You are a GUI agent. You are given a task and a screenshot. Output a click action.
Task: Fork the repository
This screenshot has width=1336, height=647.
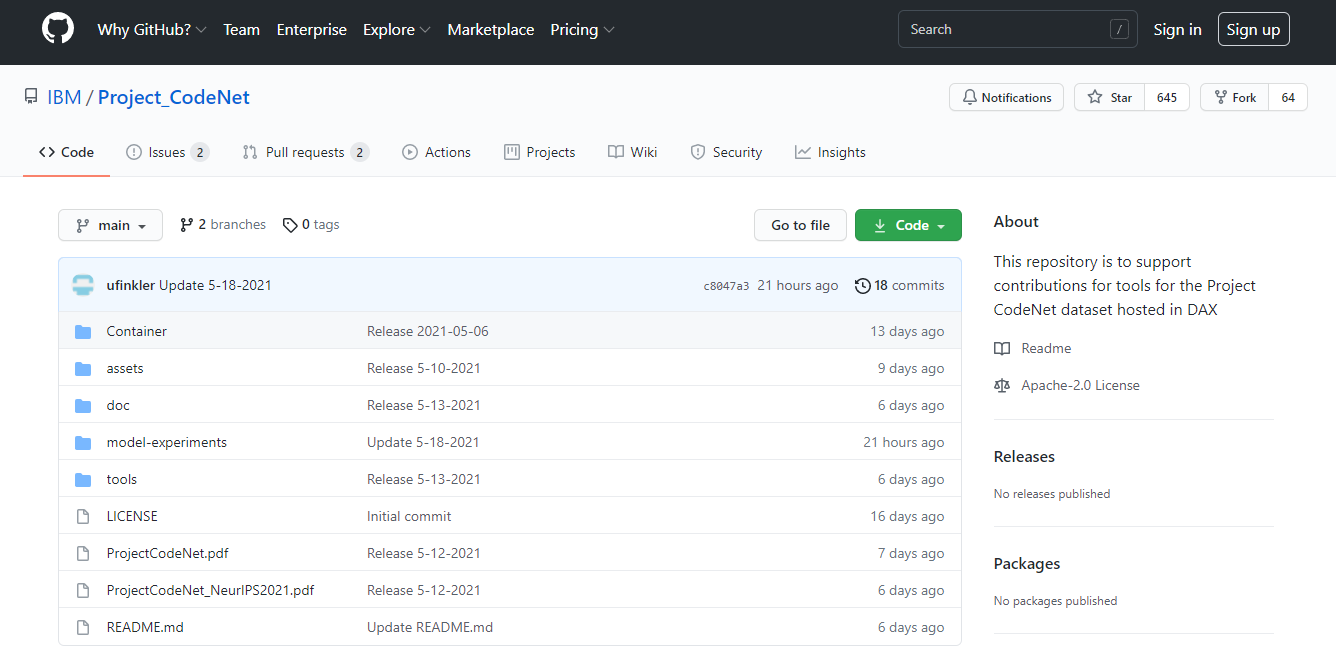pyautogui.click(x=1233, y=97)
